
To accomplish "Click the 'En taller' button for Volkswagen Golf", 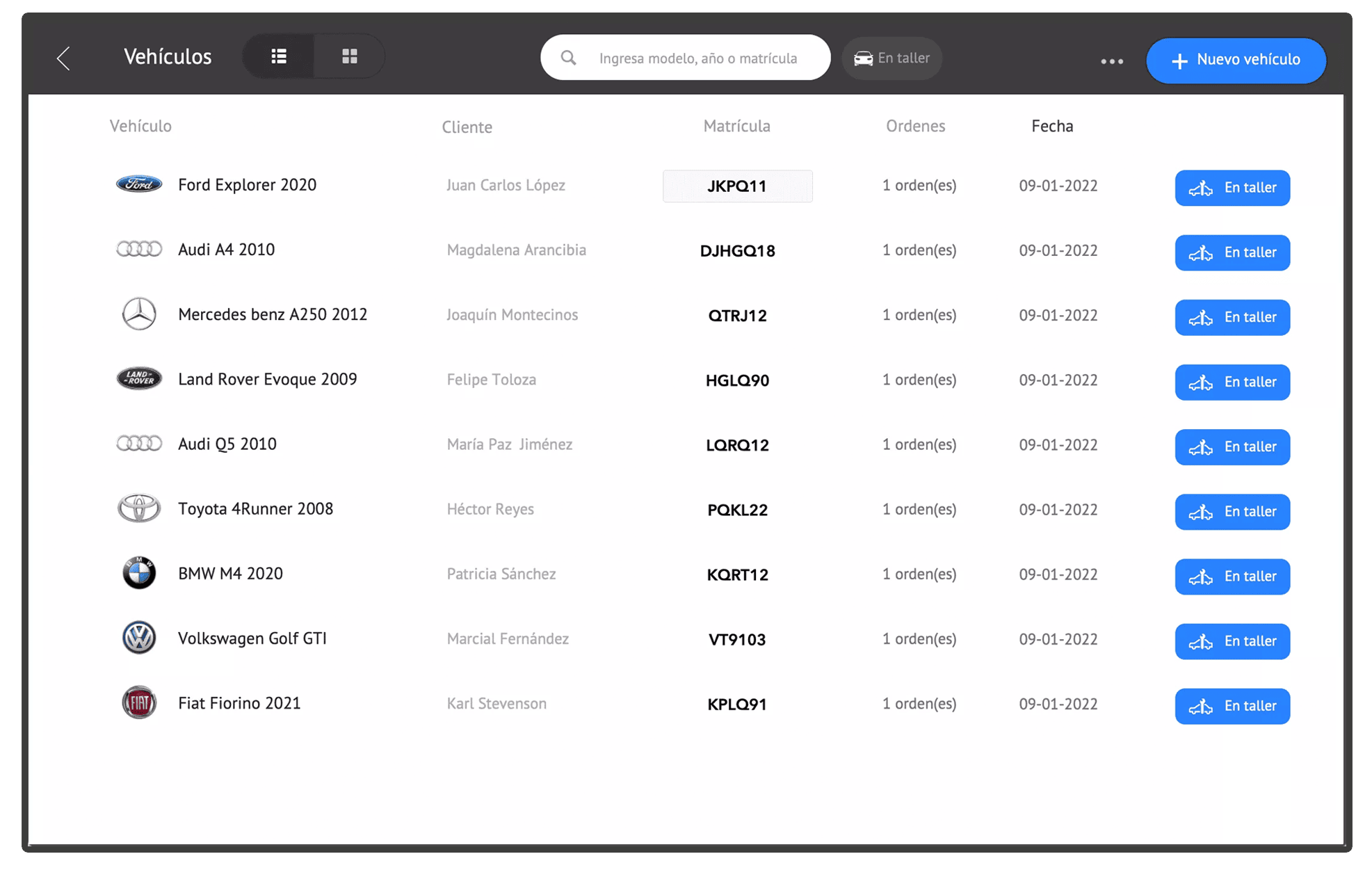I will pyautogui.click(x=1232, y=641).
